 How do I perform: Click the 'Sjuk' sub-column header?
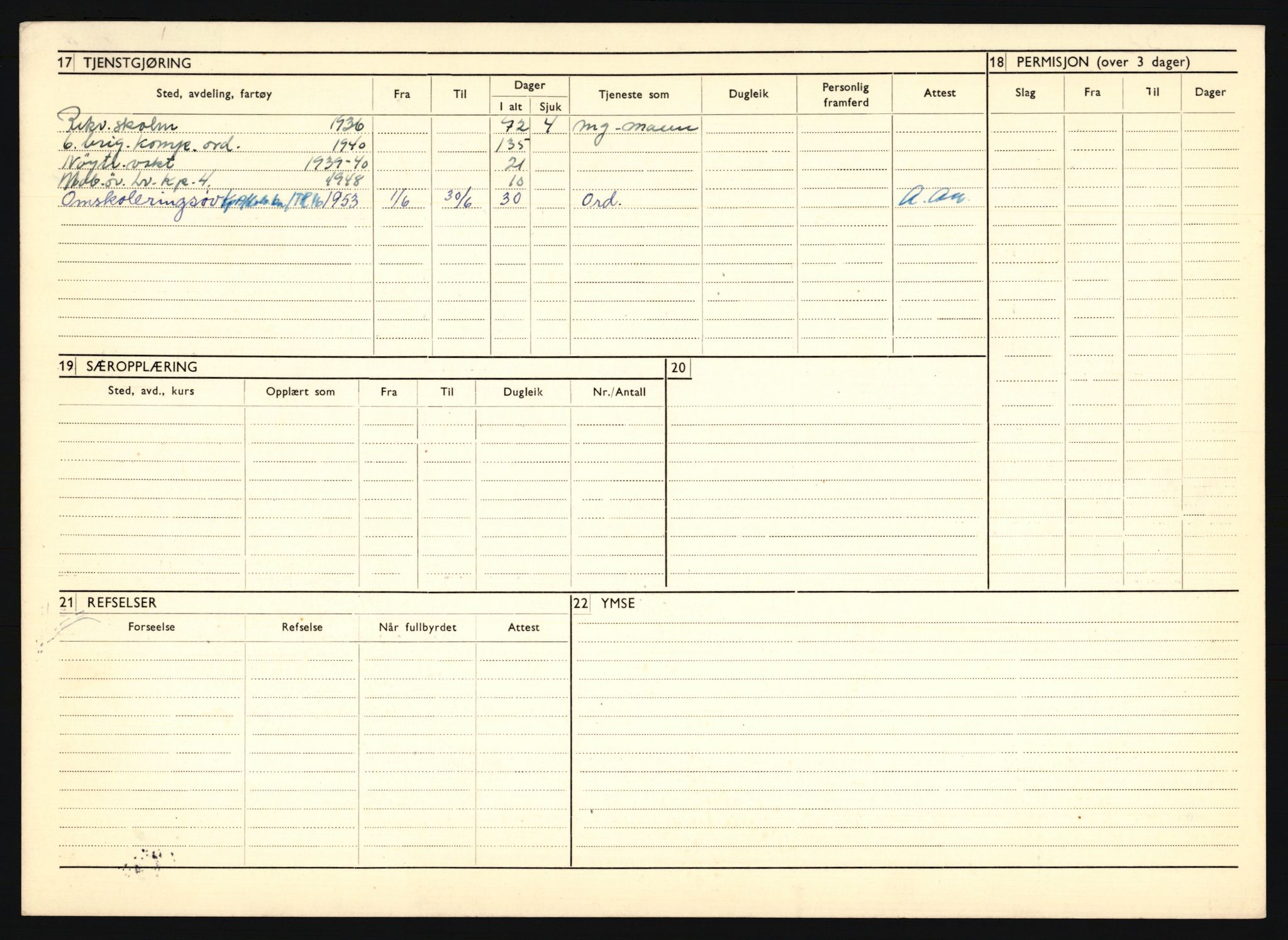pos(550,107)
